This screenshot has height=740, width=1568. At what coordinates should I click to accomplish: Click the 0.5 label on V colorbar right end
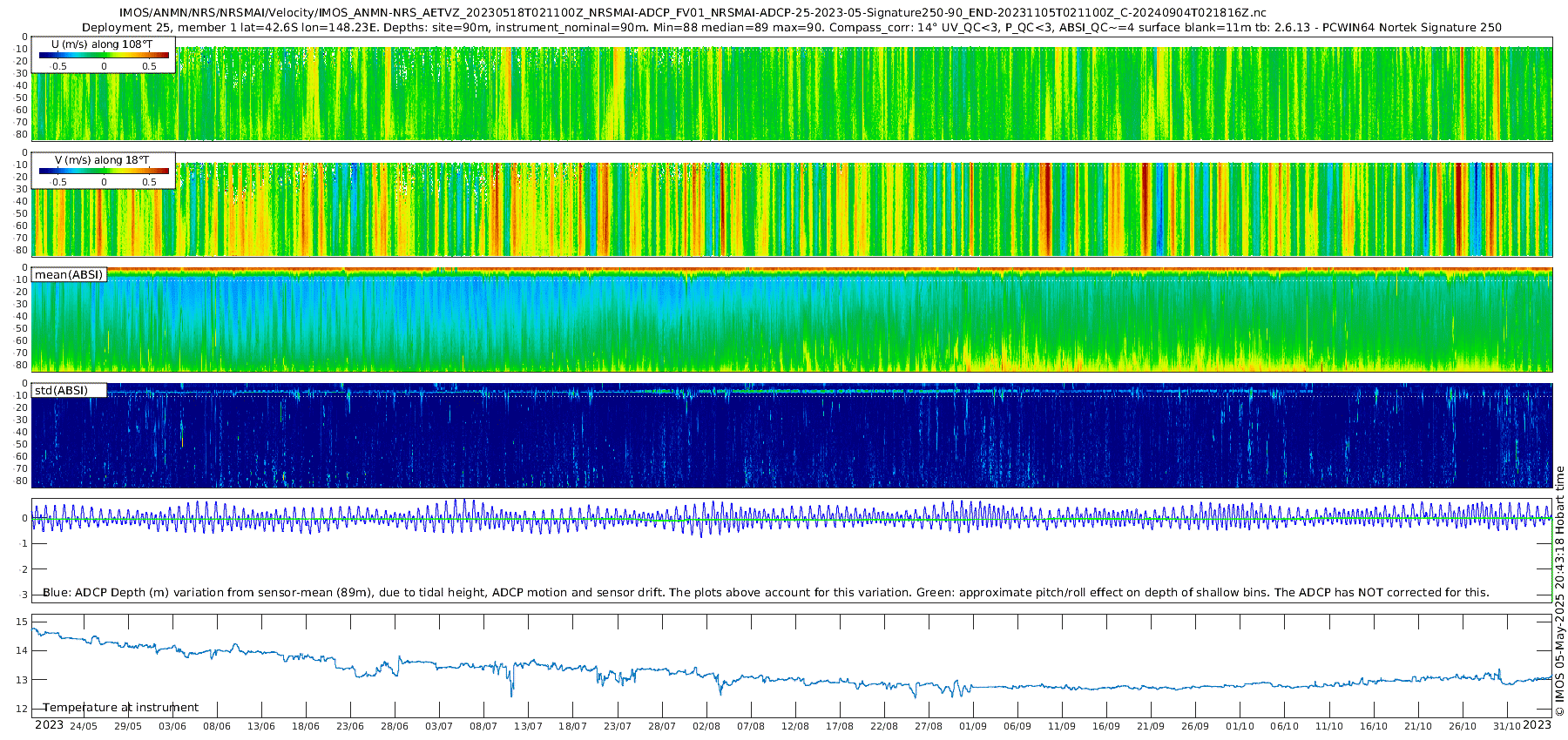(x=149, y=183)
